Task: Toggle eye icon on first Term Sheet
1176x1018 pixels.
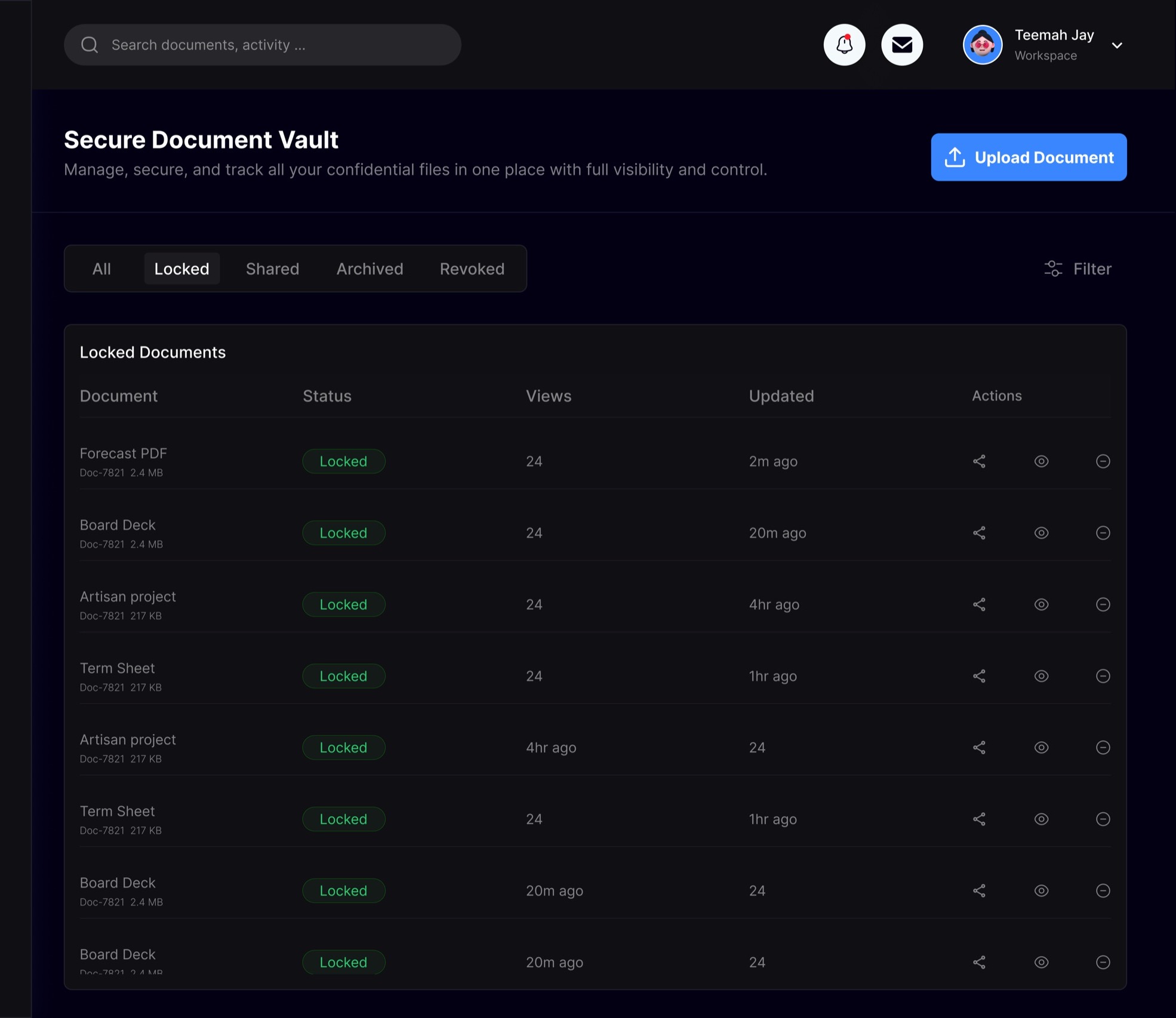Action: point(1042,676)
